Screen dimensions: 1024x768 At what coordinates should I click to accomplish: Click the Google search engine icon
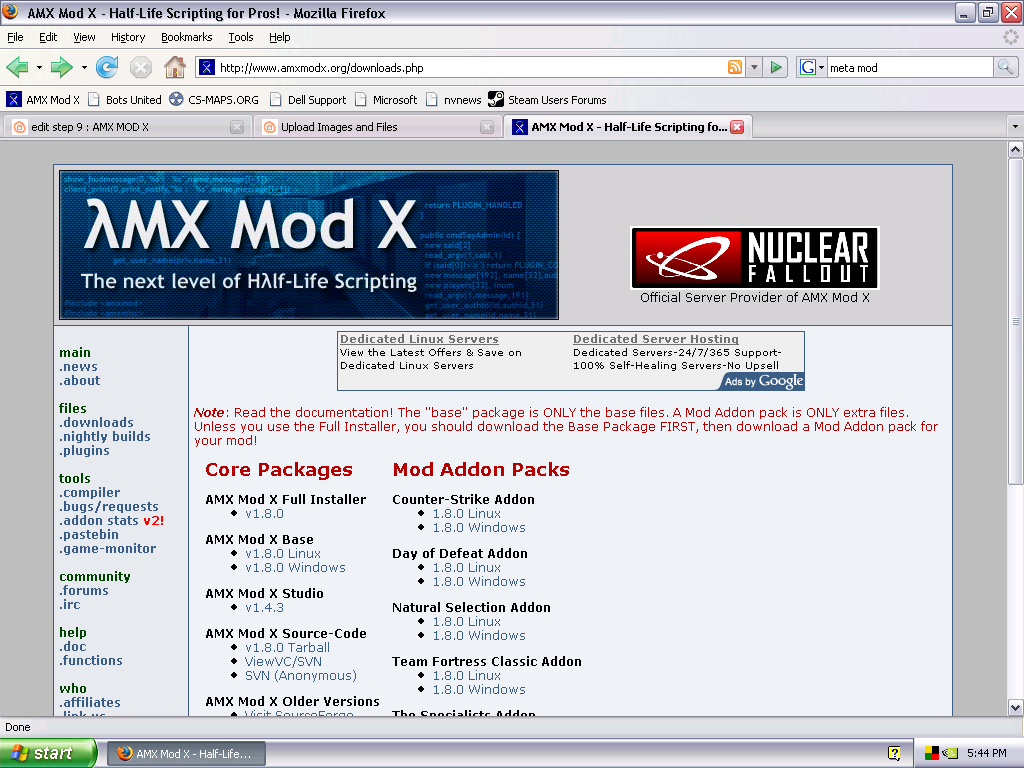point(808,67)
